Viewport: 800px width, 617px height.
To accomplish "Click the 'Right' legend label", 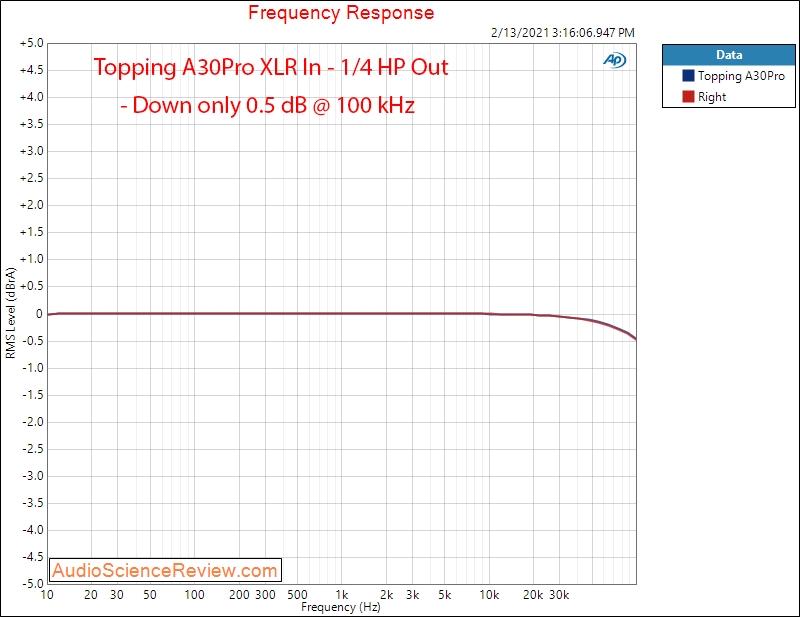I will coord(712,97).
